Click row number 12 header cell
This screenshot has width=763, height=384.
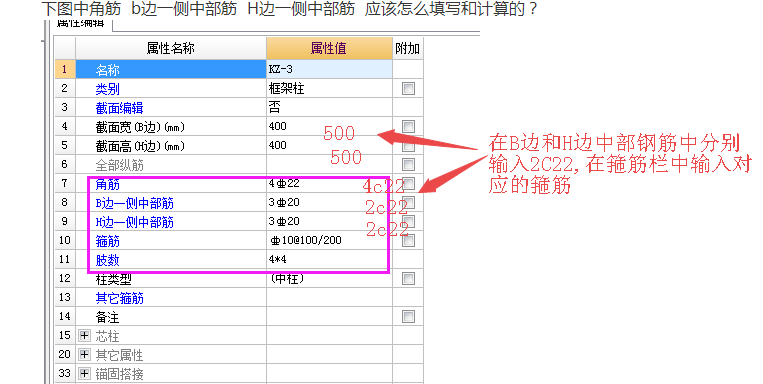click(x=65, y=278)
